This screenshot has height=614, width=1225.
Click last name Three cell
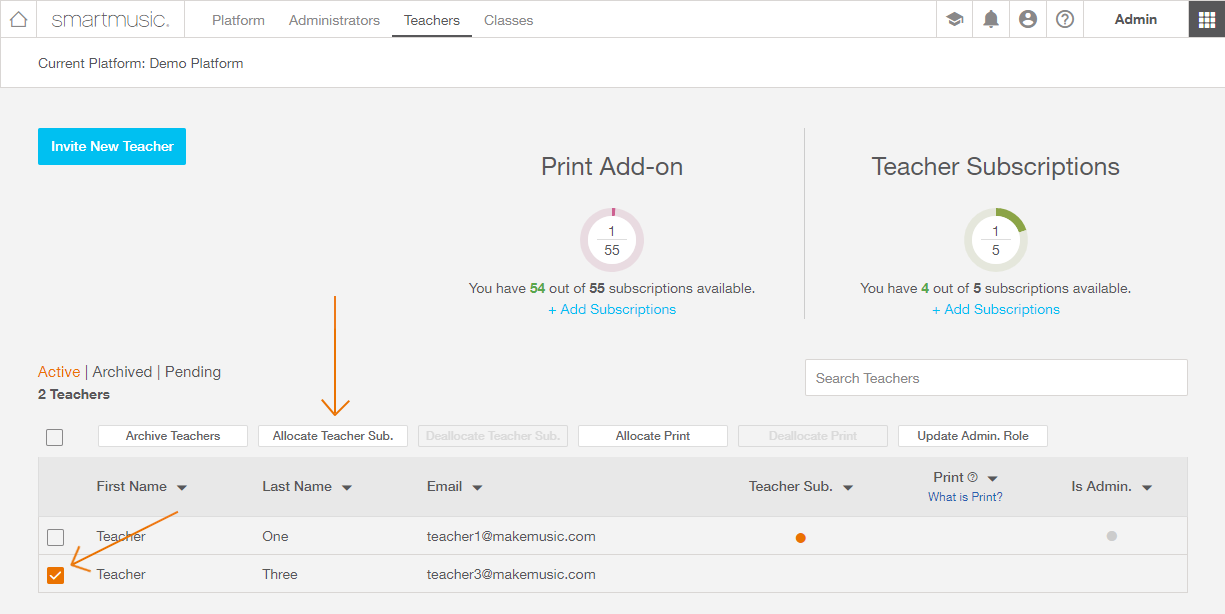click(280, 574)
